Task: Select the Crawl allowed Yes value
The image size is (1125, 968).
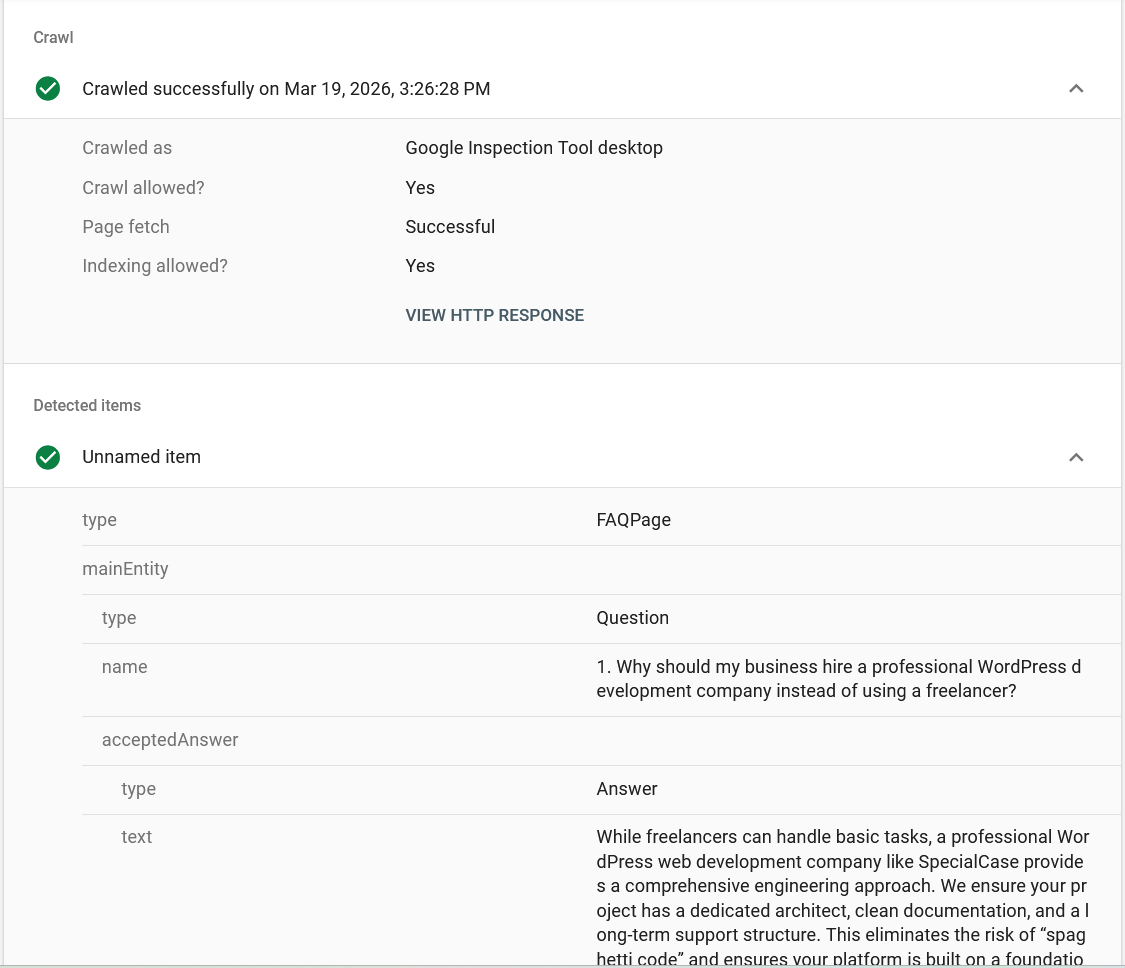Action: pos(420,187)
